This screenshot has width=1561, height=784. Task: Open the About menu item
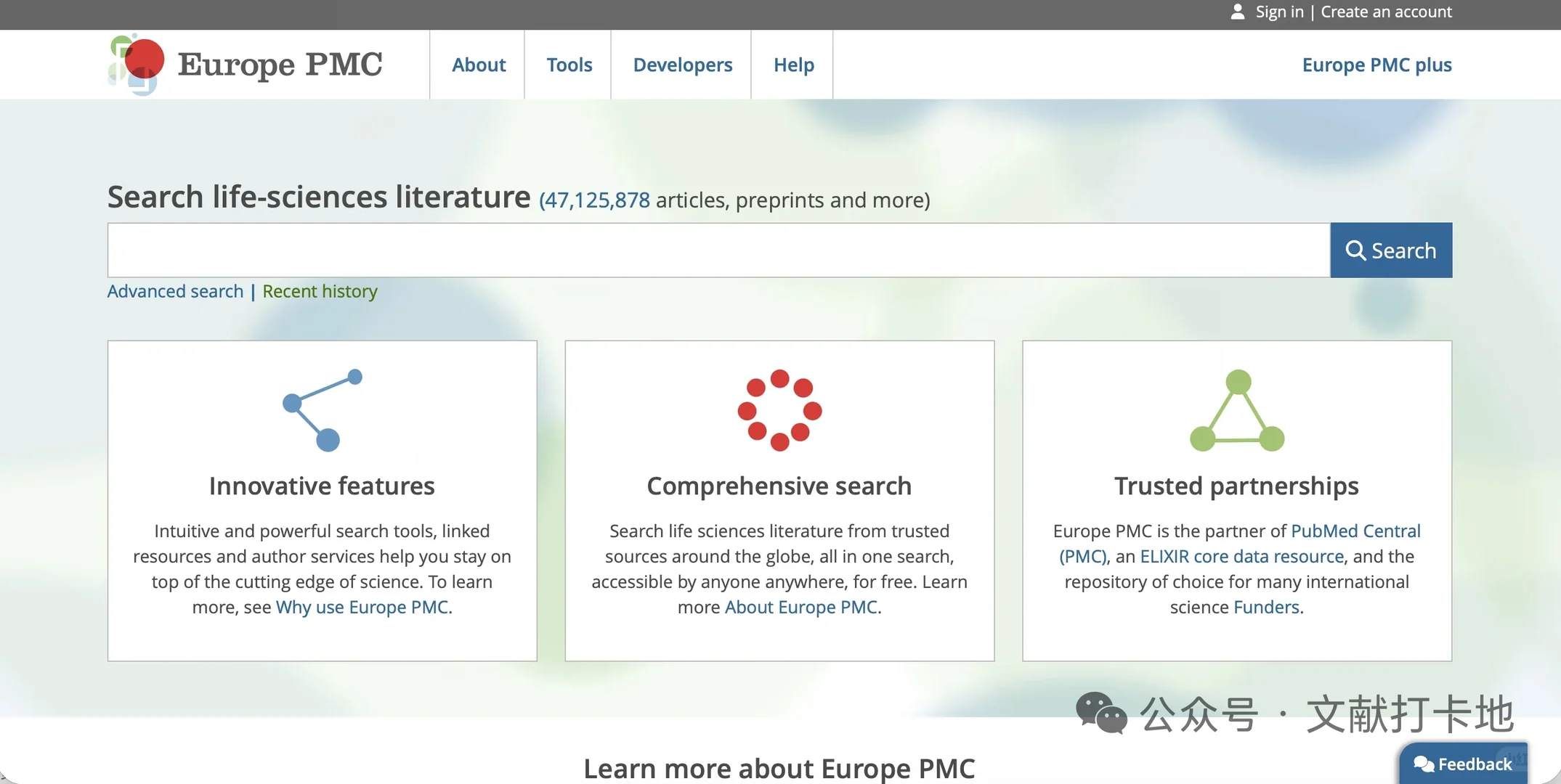pyautogui.click(x=479, y=65)
